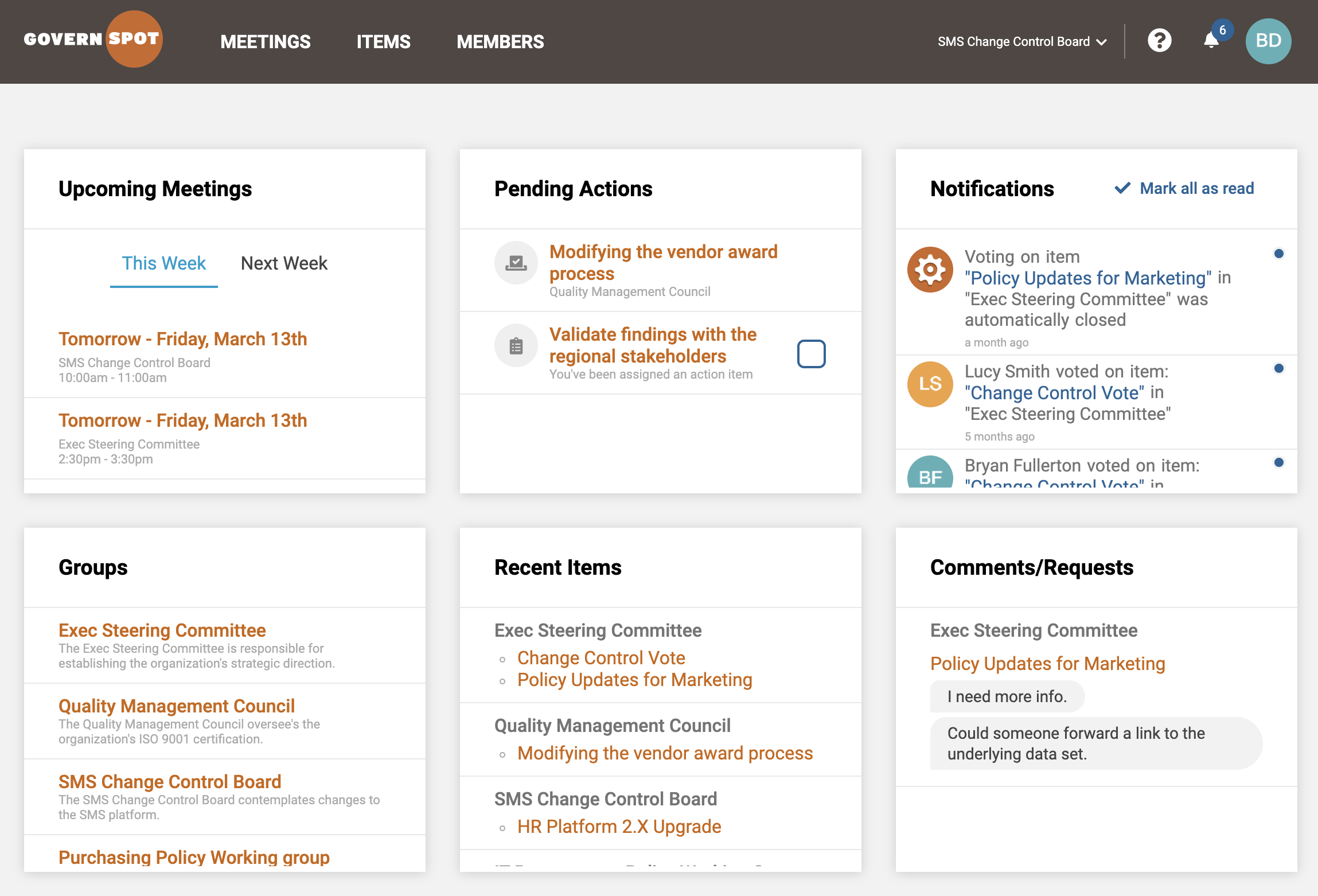The height and width of the screenshot is (896, 1318).
Task: Toggle unread dot on Lucy Smith notification
Action: [x=1278, y=368]
